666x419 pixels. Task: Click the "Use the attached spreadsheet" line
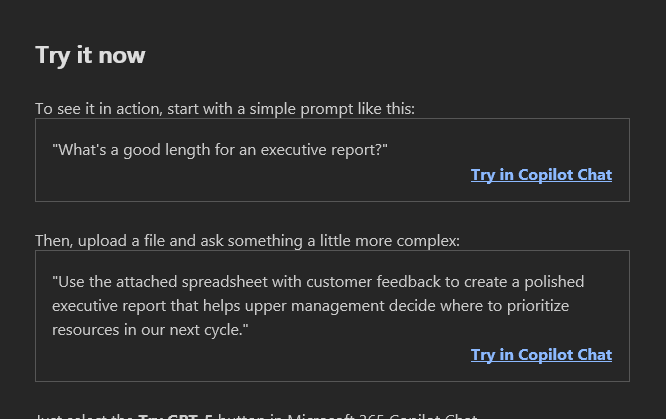point(318,282)
